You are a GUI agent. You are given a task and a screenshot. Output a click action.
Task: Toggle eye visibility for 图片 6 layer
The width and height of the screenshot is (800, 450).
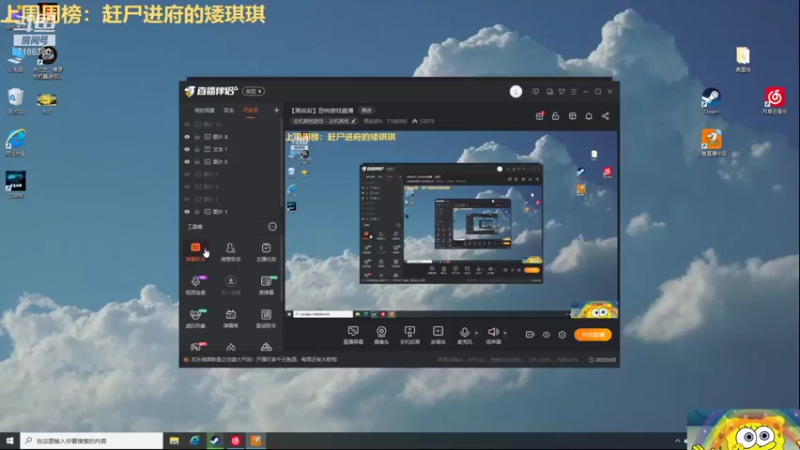pyautogui.click(x=187, y=162)
